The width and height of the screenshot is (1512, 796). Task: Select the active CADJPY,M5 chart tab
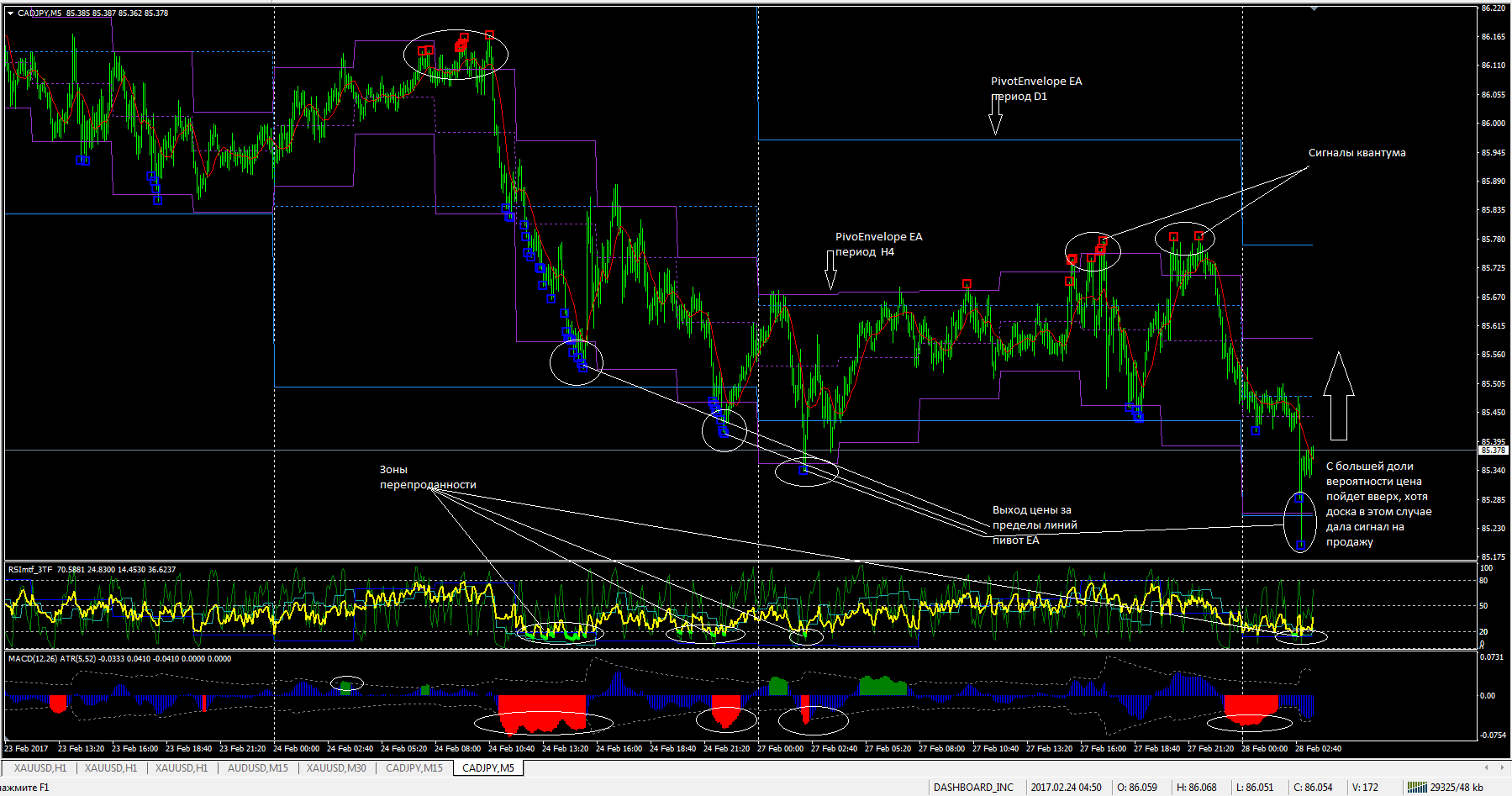488,767
